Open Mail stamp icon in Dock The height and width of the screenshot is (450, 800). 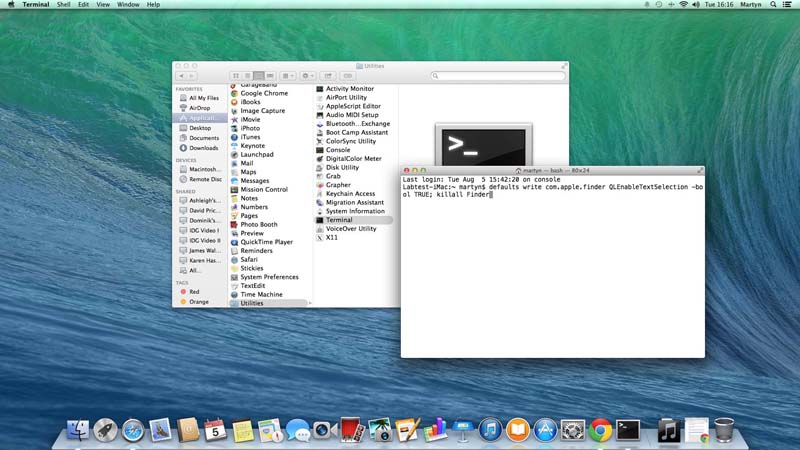click(x=160, y=430)
